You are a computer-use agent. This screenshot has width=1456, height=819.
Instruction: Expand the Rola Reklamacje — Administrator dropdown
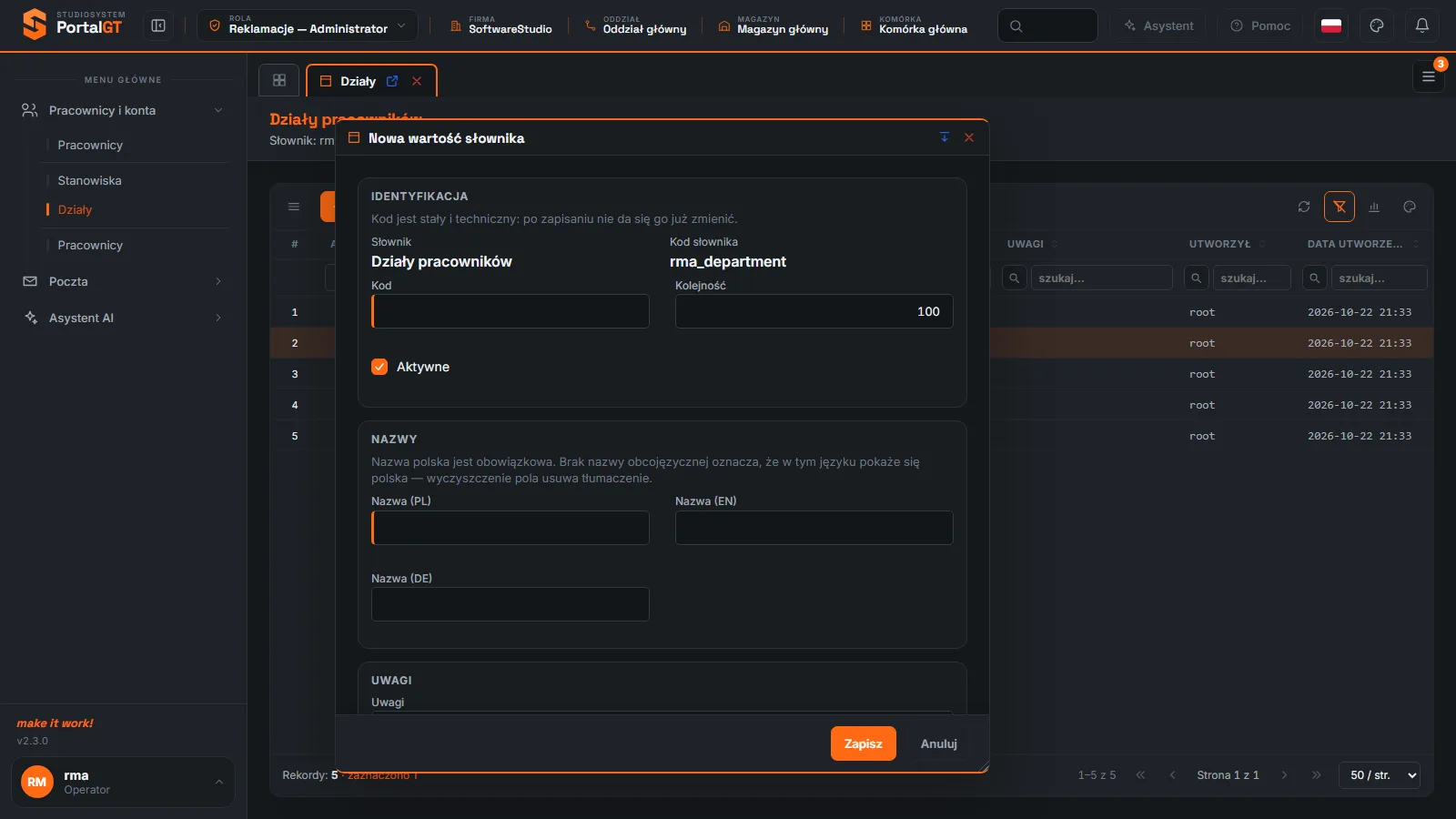click(309, 25)
